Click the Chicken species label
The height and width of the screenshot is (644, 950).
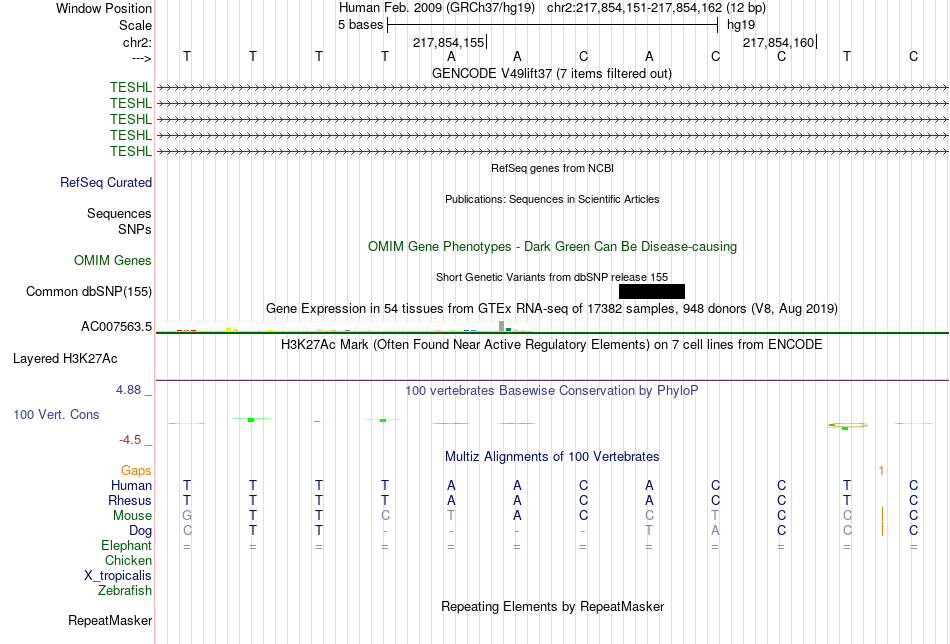tap(128, 560)
